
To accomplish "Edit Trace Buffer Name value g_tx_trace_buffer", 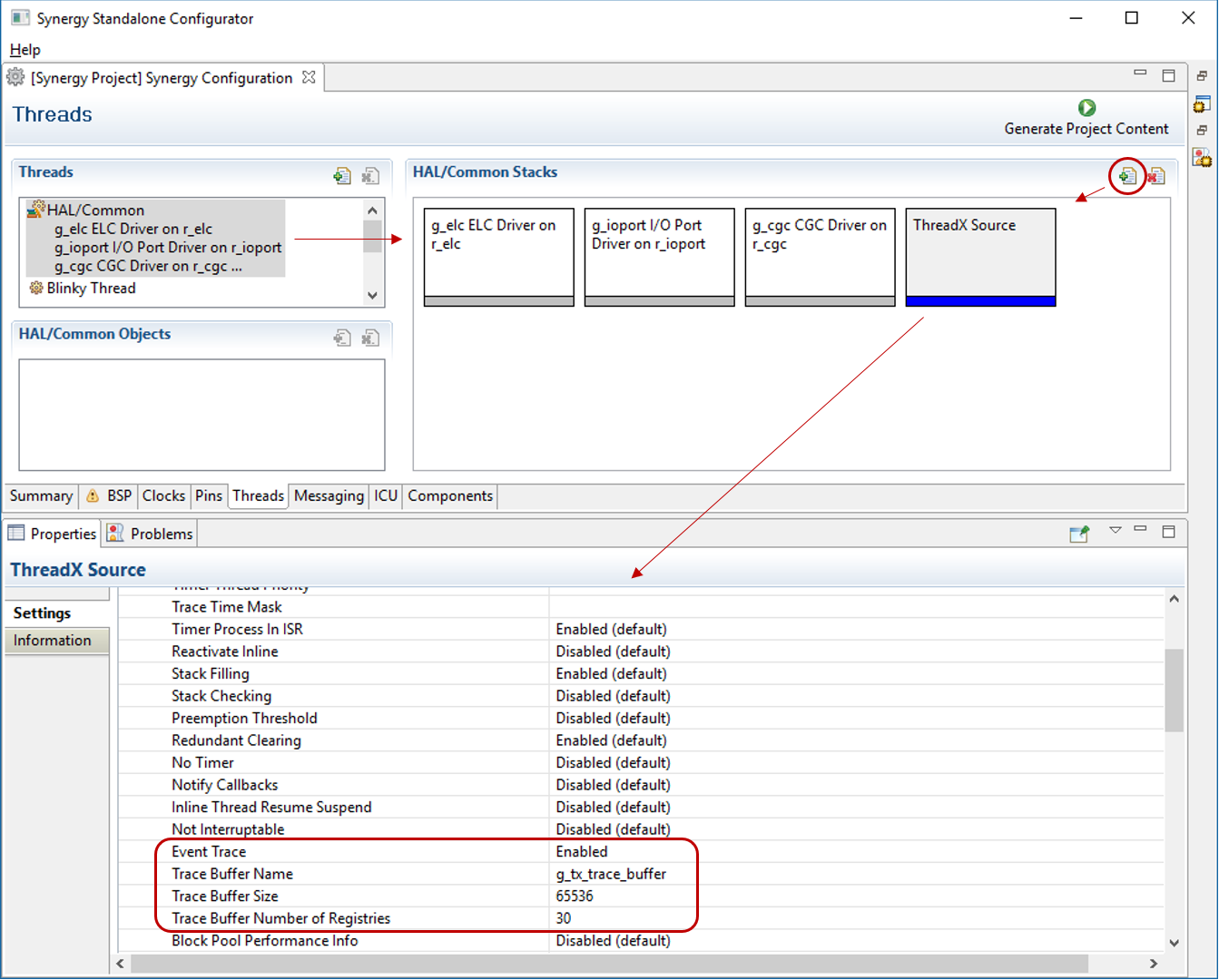I will coord(856,874).
